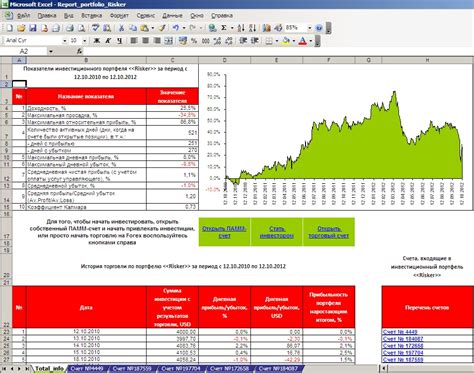Open the Формат menu
Viewport: 474px width, 373px height.
click(119, 16)
